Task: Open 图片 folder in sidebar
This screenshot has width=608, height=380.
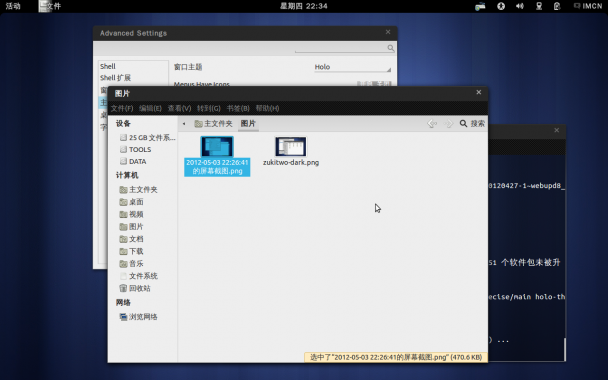Action: coord(131,227)
